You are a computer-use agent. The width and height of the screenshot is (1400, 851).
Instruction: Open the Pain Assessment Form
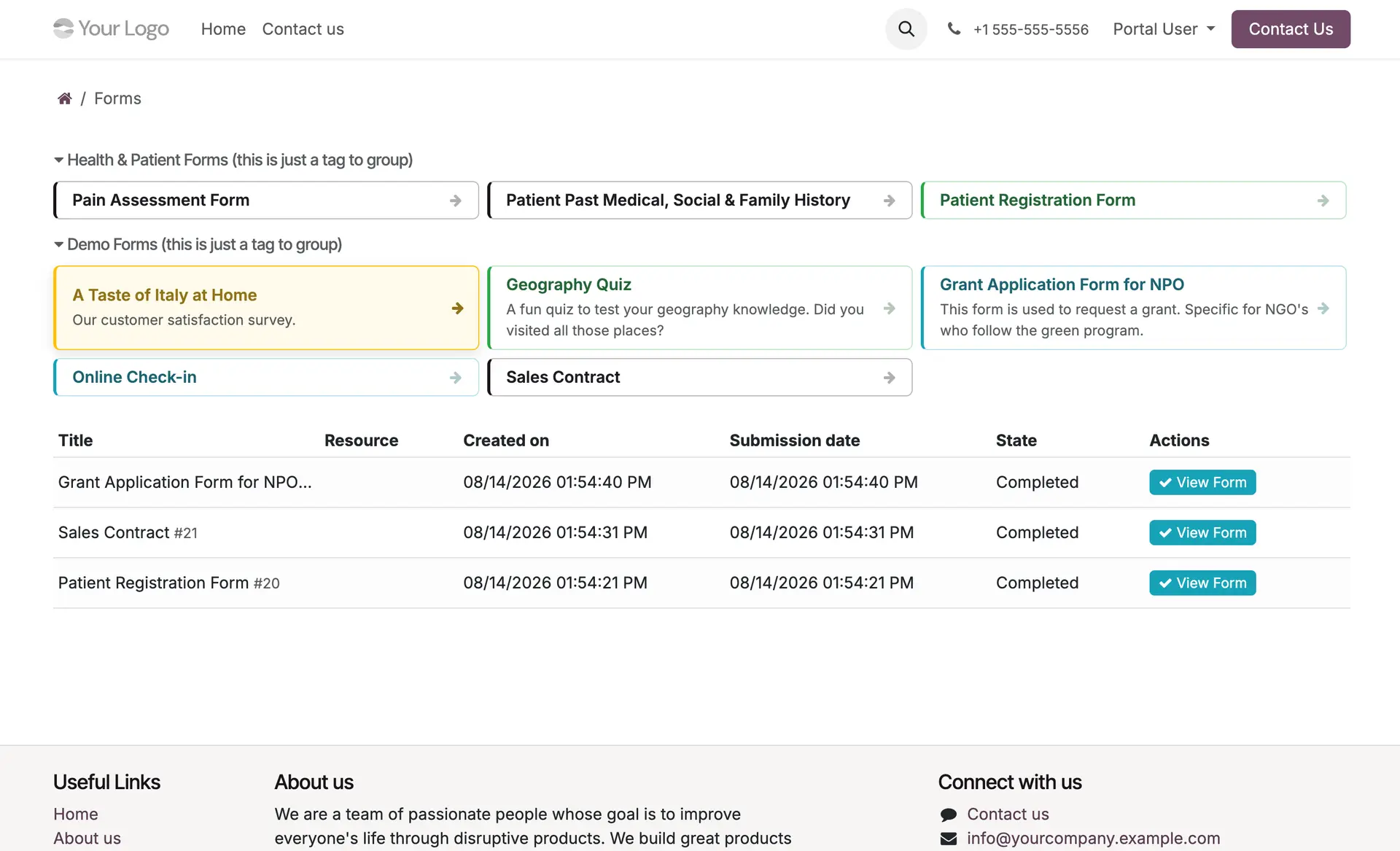pyautogui.click(x=266, y=201)
